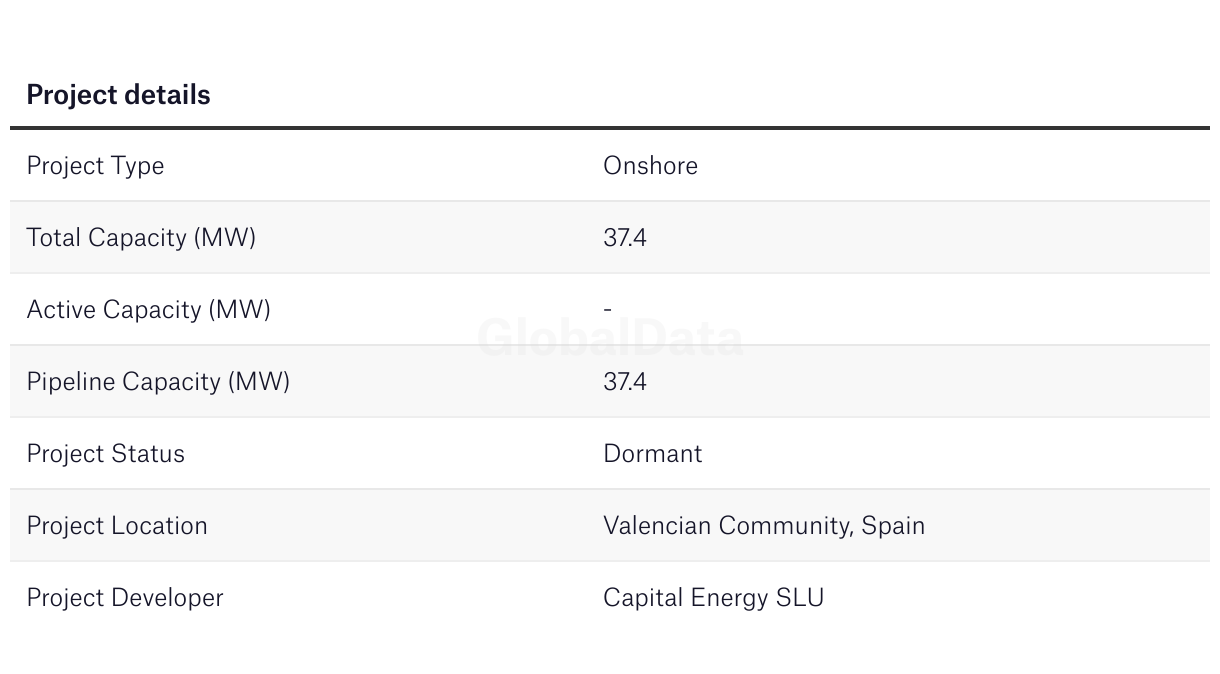Click the 37.4 value for Total Capacity

624,238
